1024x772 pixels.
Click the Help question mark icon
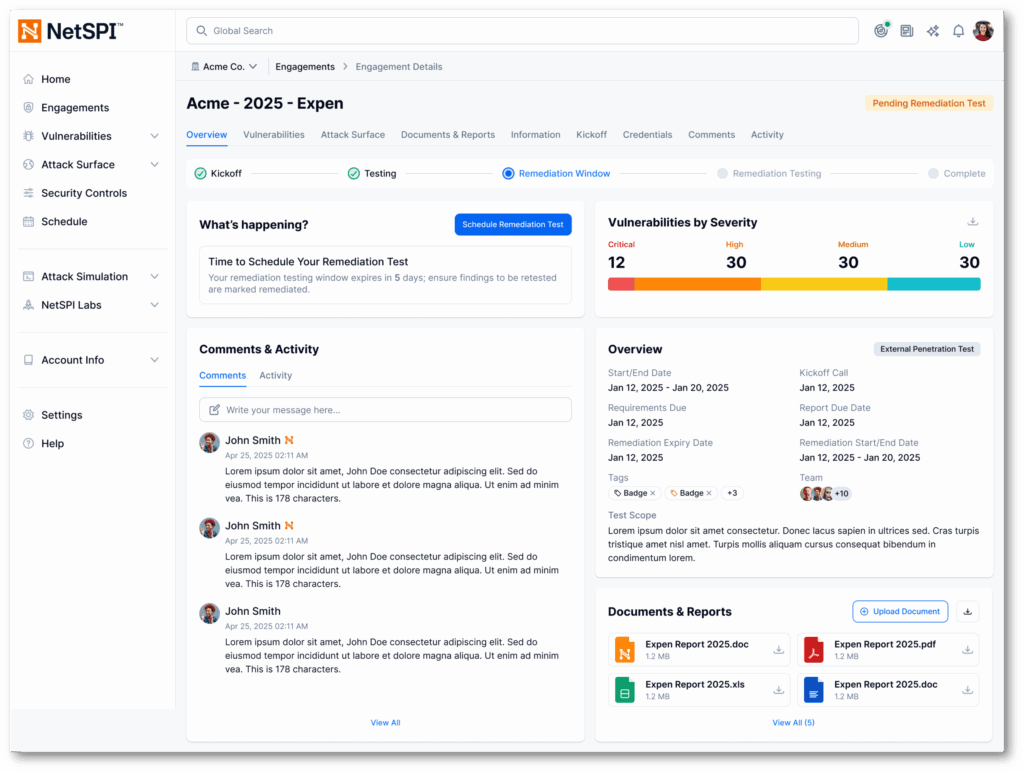tap(28, 443)
